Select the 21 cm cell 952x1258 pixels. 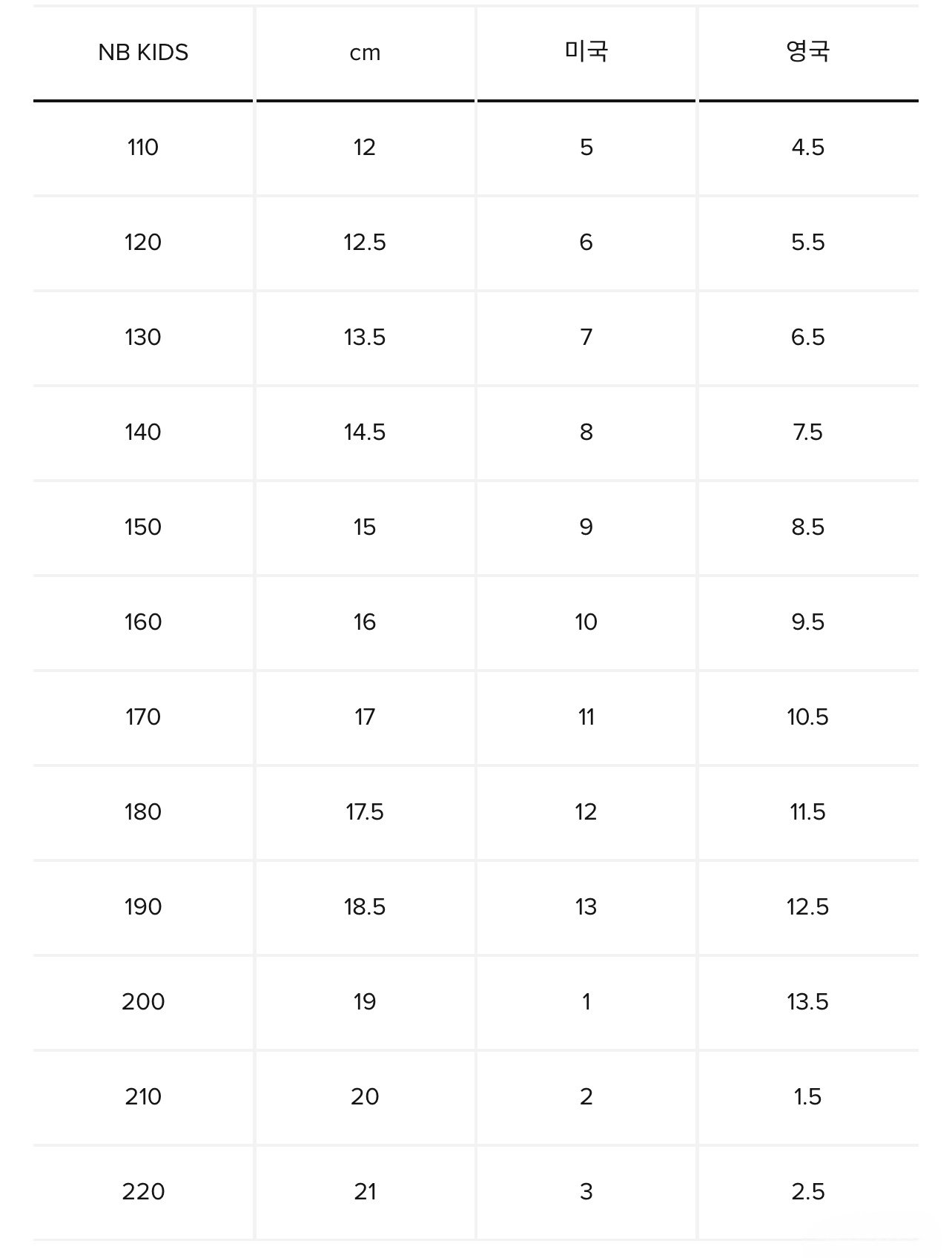[x=365, y=1192]
